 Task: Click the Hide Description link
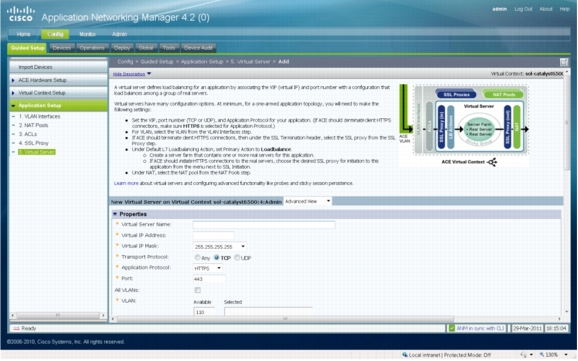[129, 74]
